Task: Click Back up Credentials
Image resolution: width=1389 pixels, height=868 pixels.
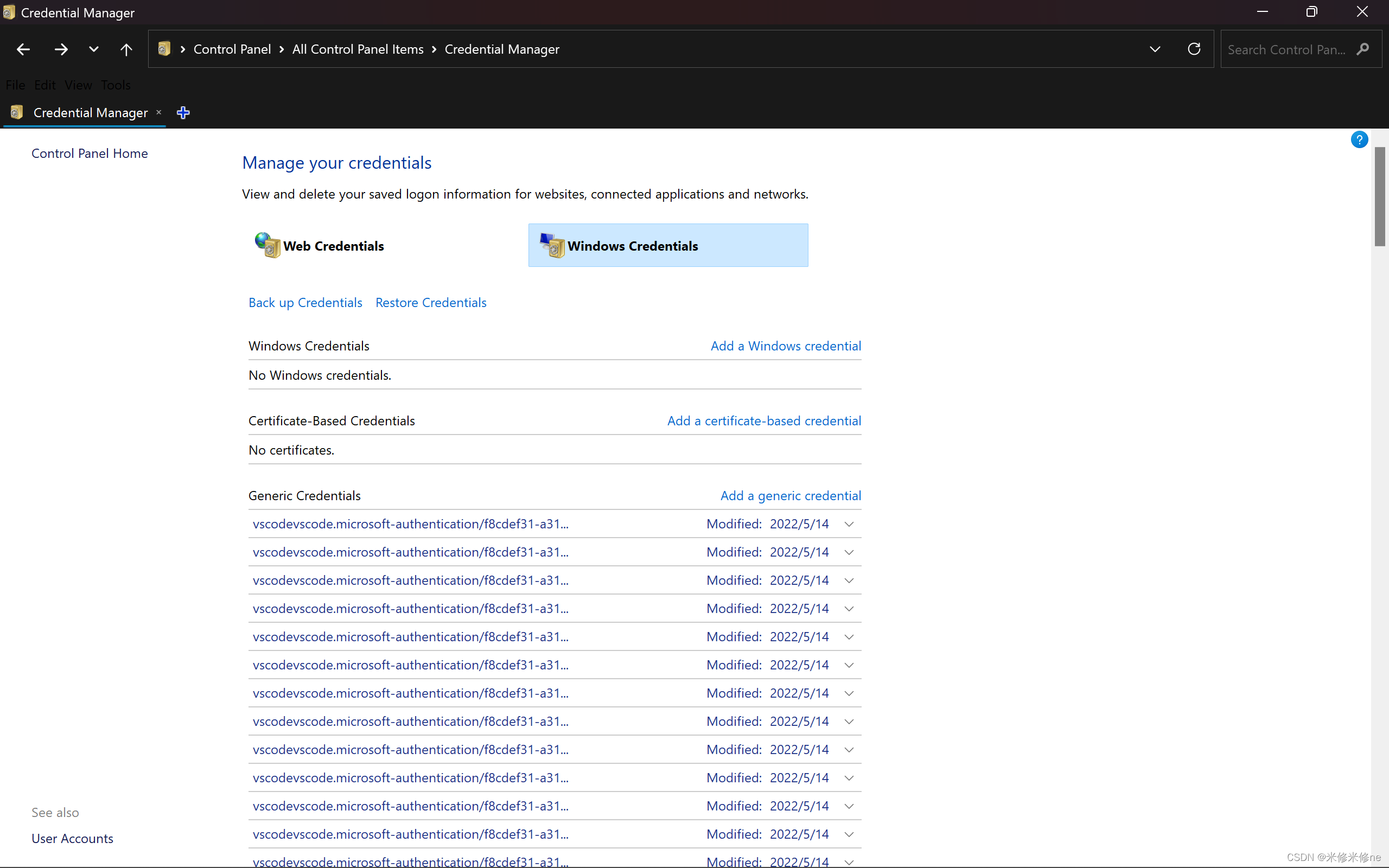Action: [x=305, y=303]
